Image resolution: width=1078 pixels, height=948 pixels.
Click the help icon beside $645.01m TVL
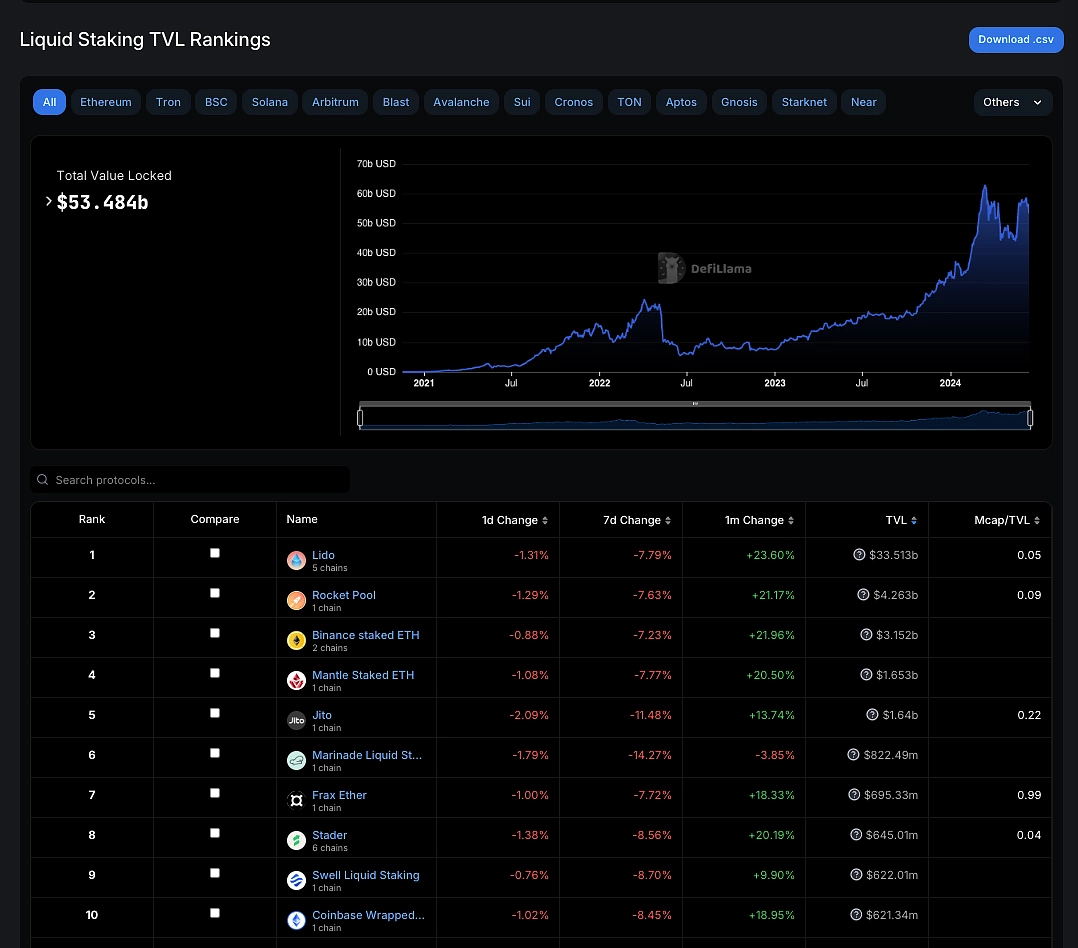pyautogui.click(x=856, y=834)
